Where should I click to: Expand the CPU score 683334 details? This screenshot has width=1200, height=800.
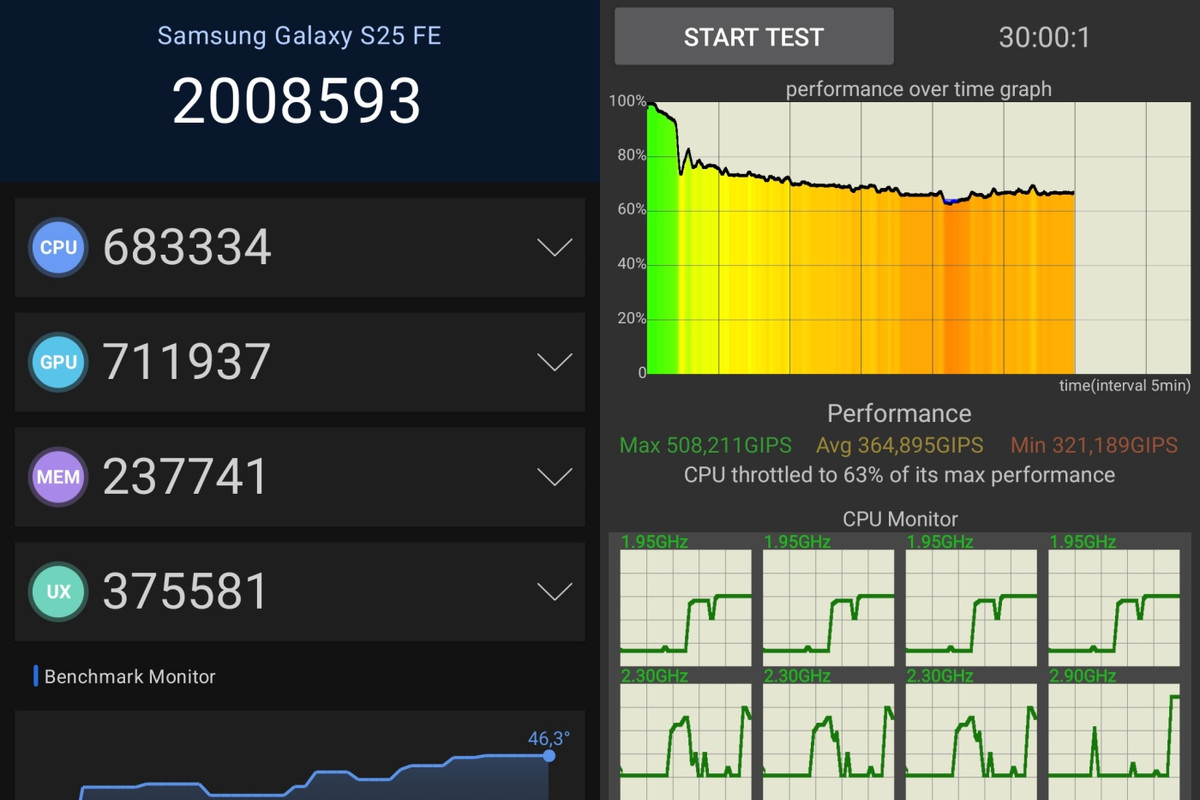(554, 247)
